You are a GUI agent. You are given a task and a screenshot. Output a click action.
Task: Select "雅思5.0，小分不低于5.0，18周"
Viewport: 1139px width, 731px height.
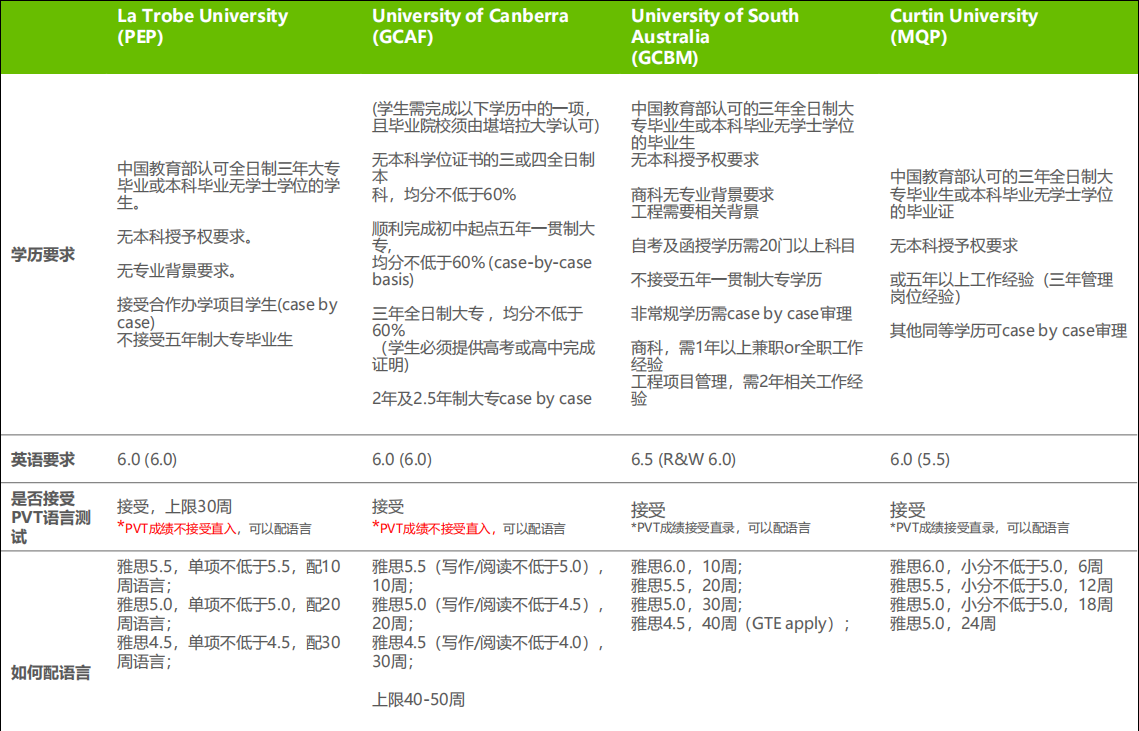coord(1002,605)
